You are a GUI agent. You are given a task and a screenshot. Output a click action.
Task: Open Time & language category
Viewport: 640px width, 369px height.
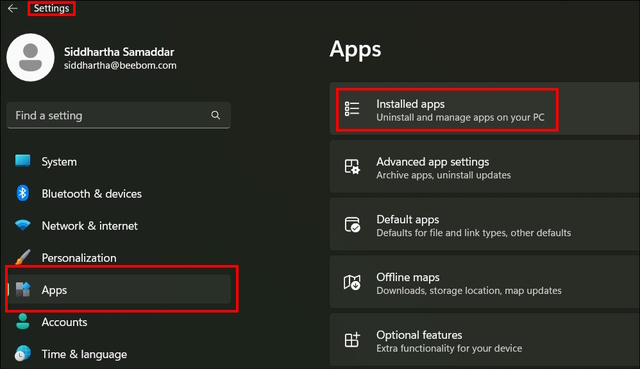119,354
